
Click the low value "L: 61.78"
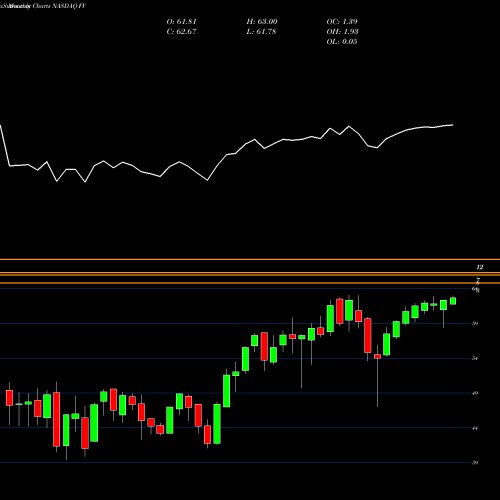click(x=261, y=32)
